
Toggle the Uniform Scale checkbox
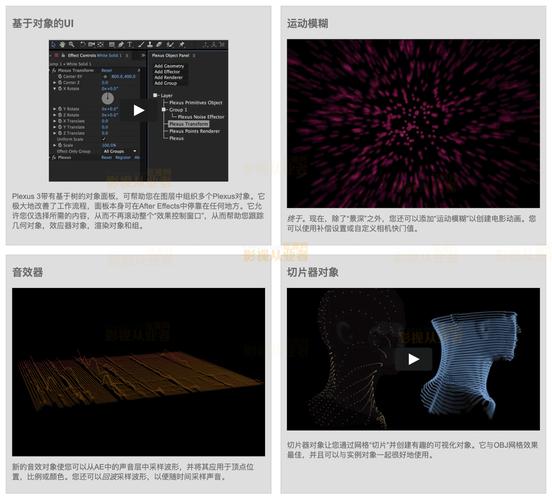point(104,139)
